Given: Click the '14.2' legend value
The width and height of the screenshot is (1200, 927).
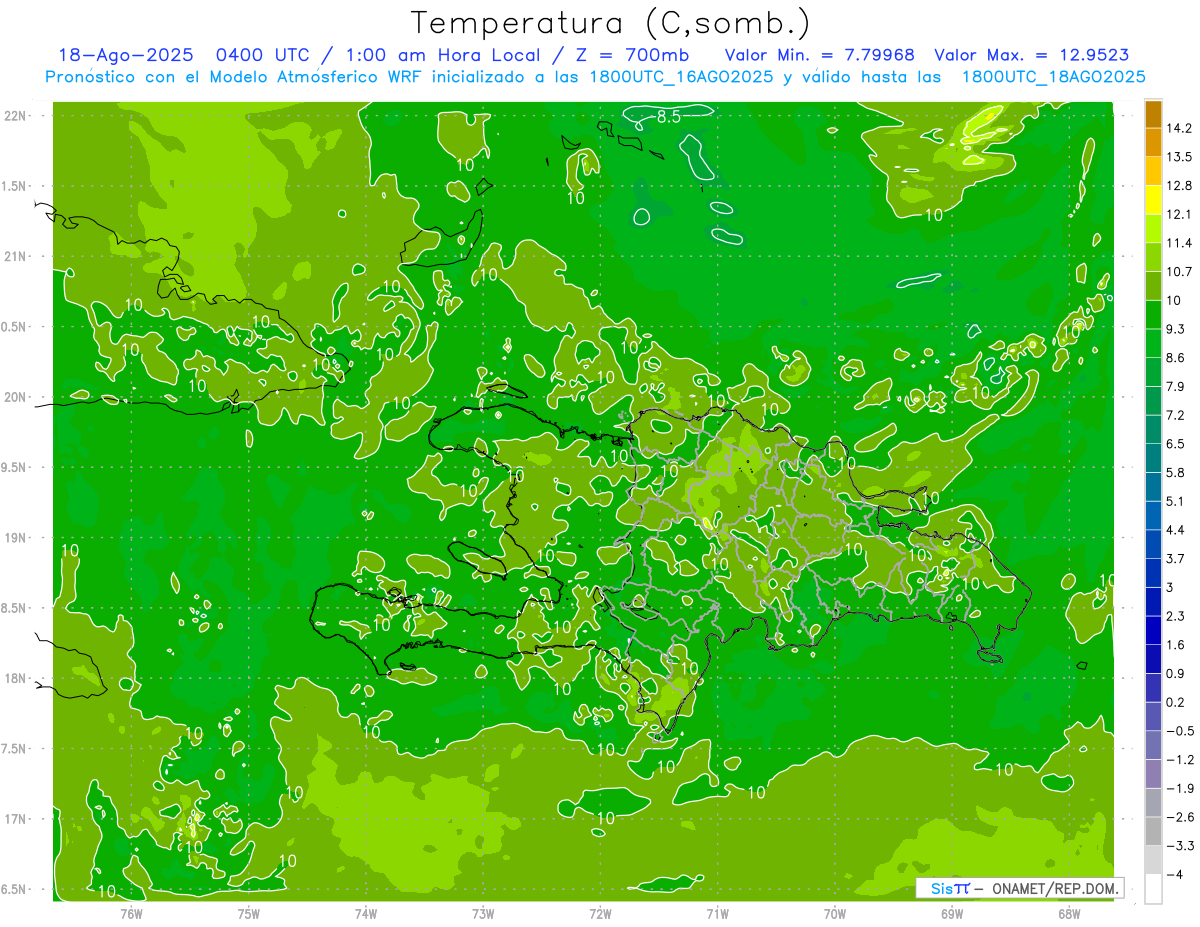Looking at the screenshot, I should (1179, 128).
